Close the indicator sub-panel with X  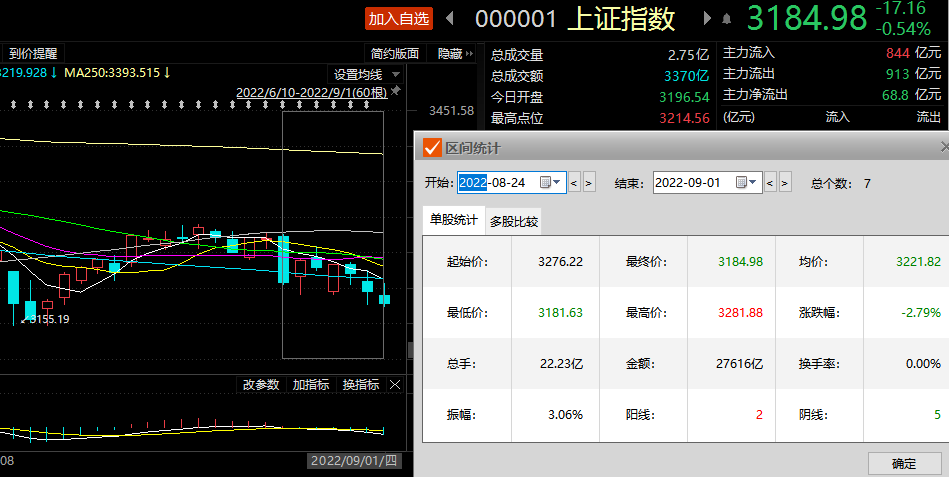[x=395, y=385]
